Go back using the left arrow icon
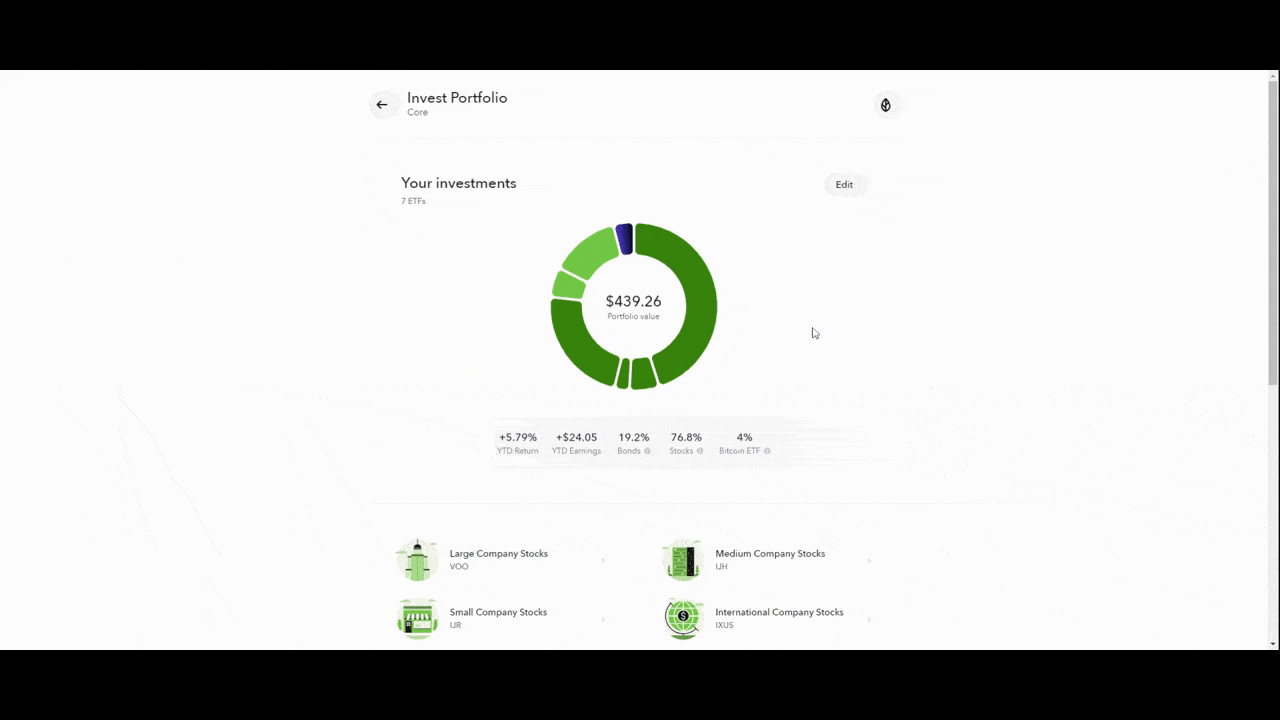Image resolution: width=1280 pixels, height=720 pixels. point(381,104)
